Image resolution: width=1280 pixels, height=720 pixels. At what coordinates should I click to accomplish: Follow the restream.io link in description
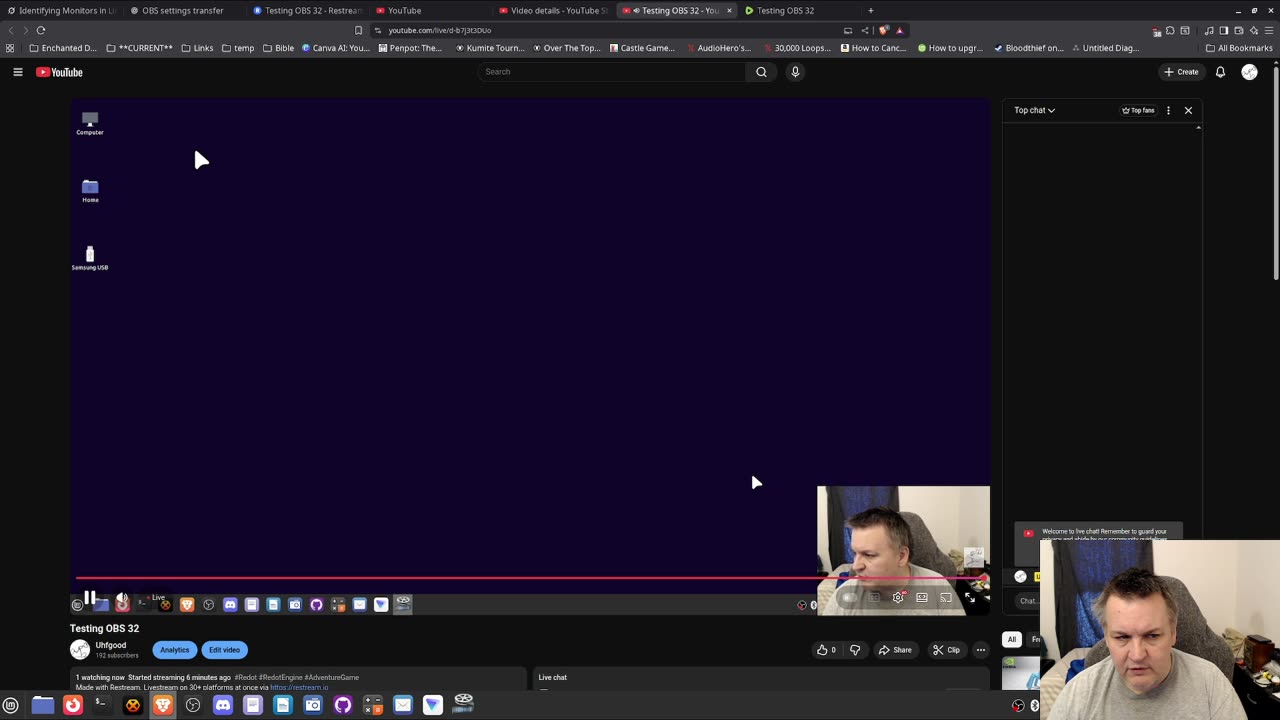click(299, 687)
